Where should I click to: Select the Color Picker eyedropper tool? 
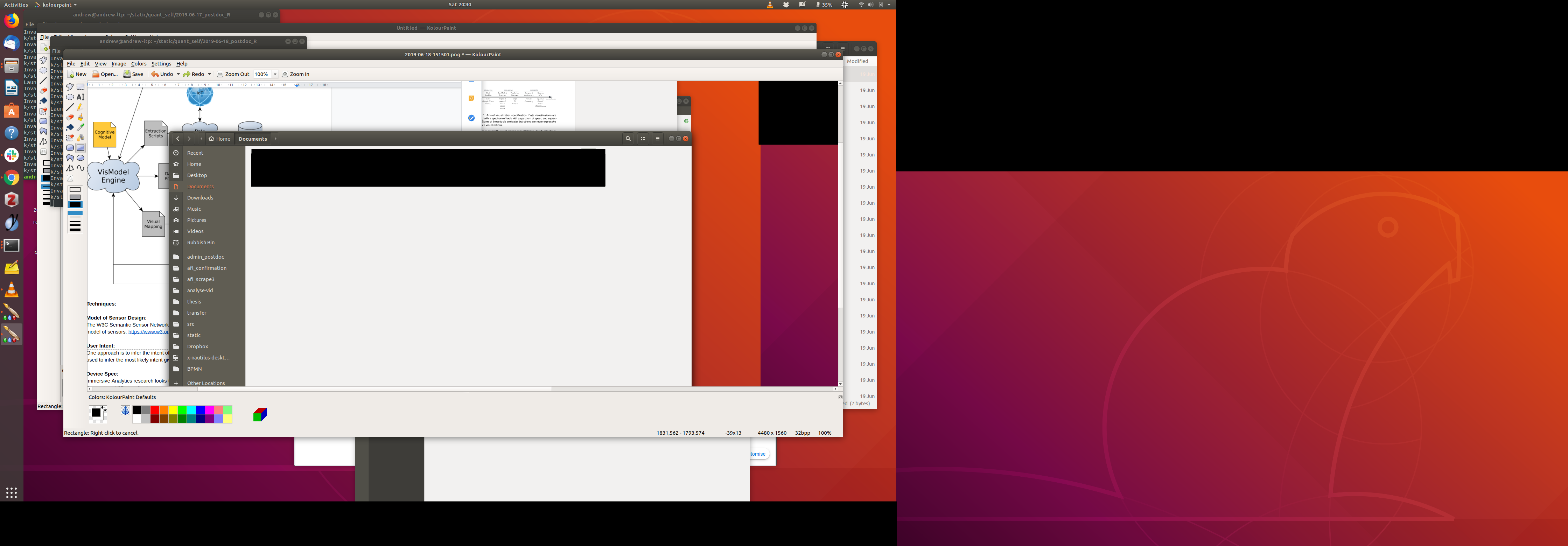click(80, 127)
